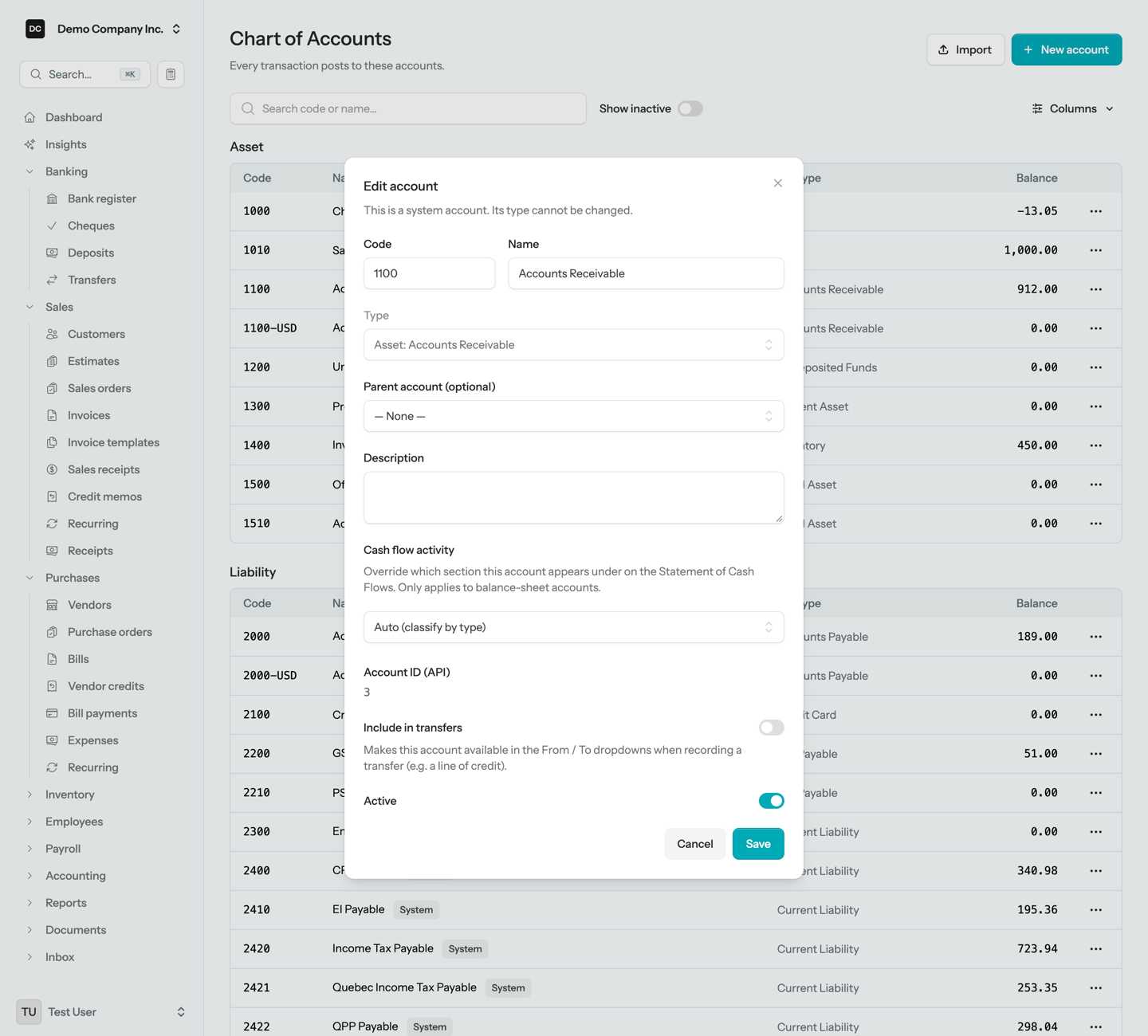The height and width of the screenshot is (1036, 1148).
Task: Turn off the Active switch
Action: click(x=772, y=801)
